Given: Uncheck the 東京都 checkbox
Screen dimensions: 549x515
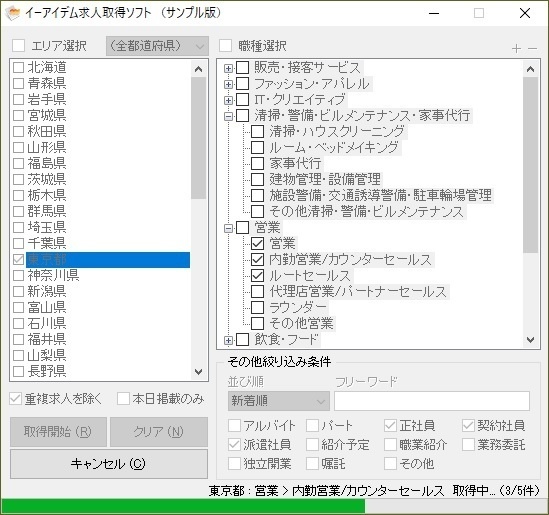Looking at the screenshot, I should pos(18,259).
